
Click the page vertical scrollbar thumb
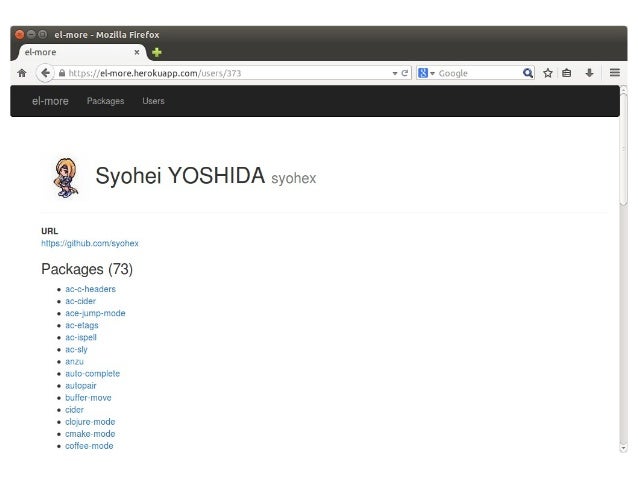[623, 149]
